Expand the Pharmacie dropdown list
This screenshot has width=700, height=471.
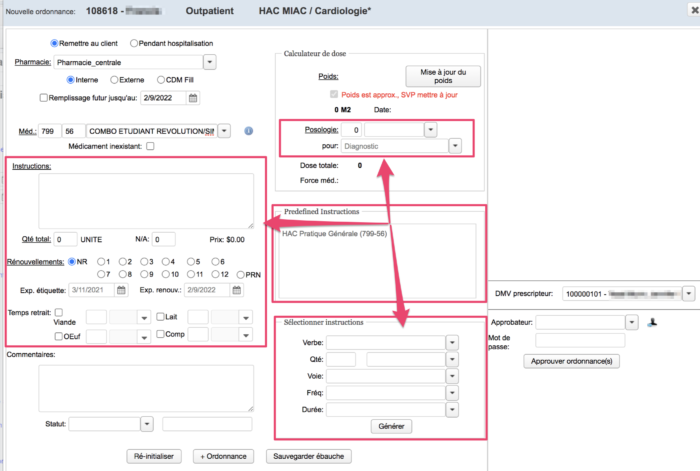tap(210, 62)
